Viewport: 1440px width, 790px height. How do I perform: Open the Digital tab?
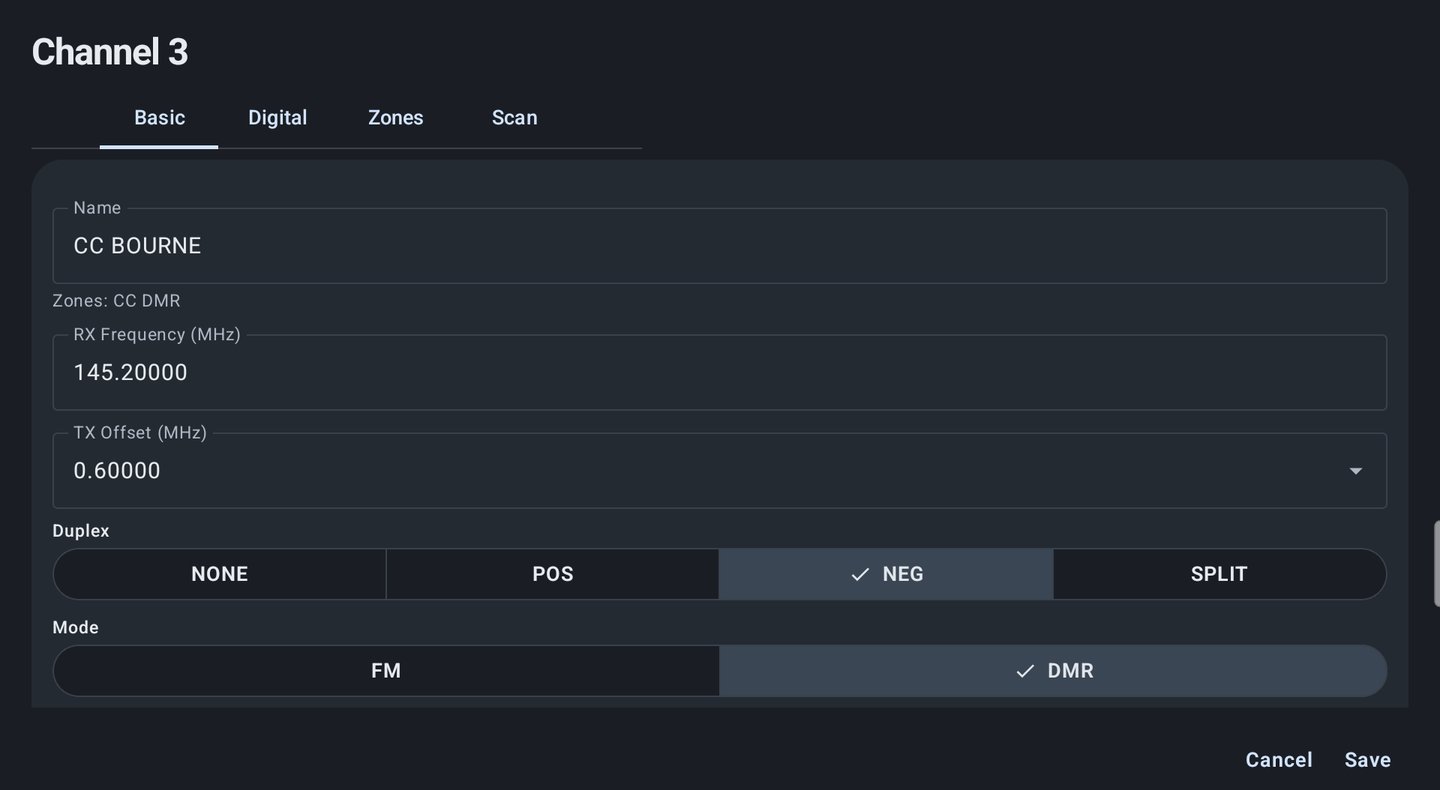(x=277, y=118)
